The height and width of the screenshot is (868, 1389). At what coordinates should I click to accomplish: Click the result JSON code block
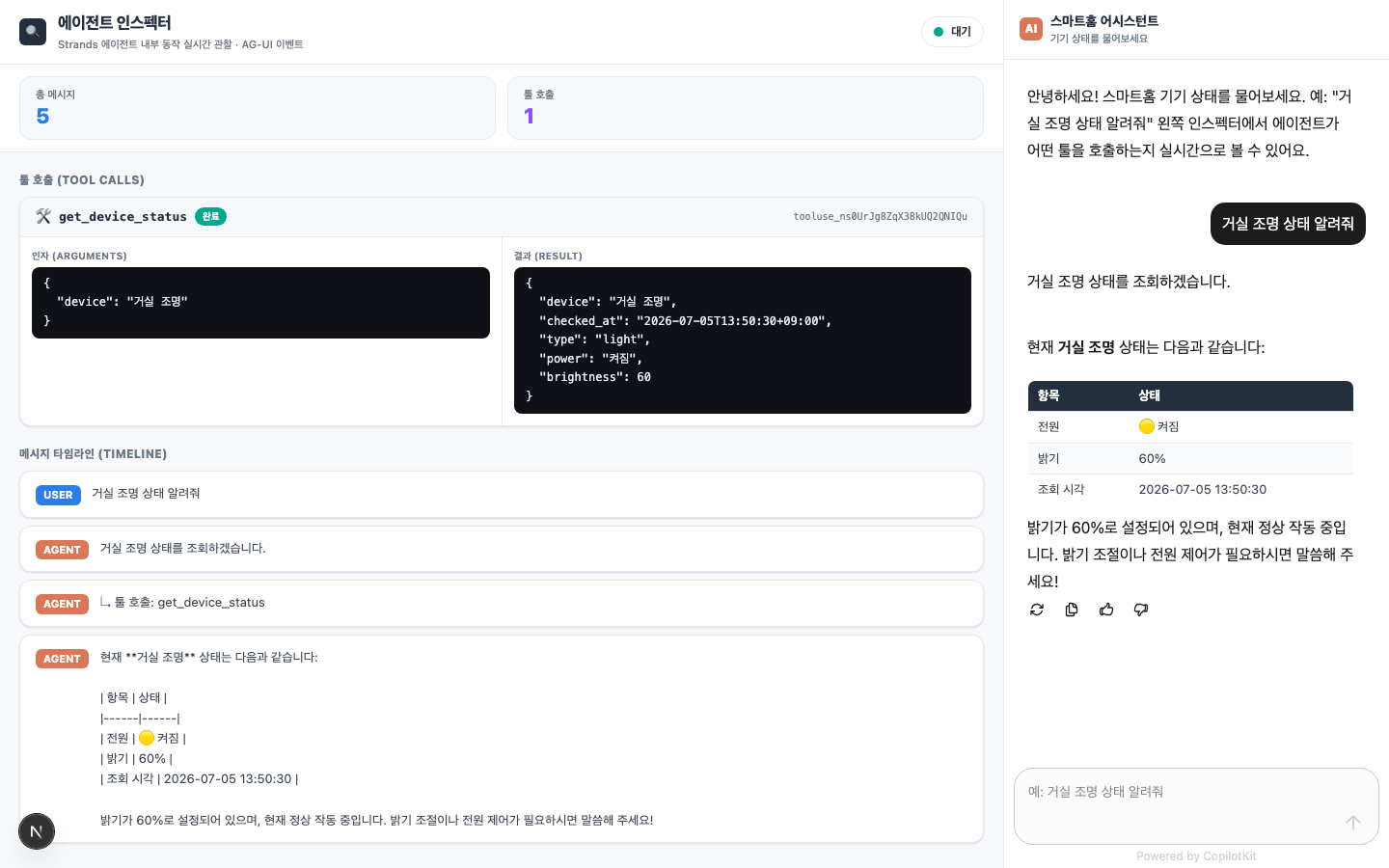743,340
